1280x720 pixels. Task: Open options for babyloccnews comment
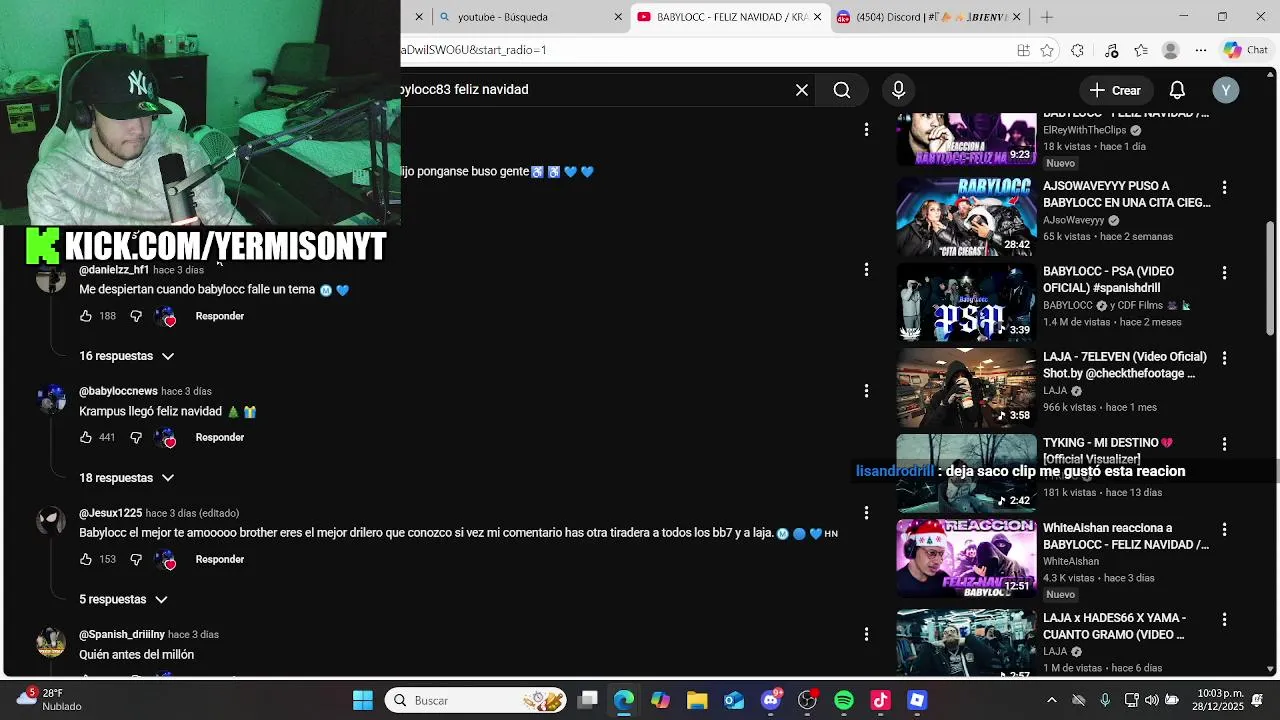click(867, 391)
